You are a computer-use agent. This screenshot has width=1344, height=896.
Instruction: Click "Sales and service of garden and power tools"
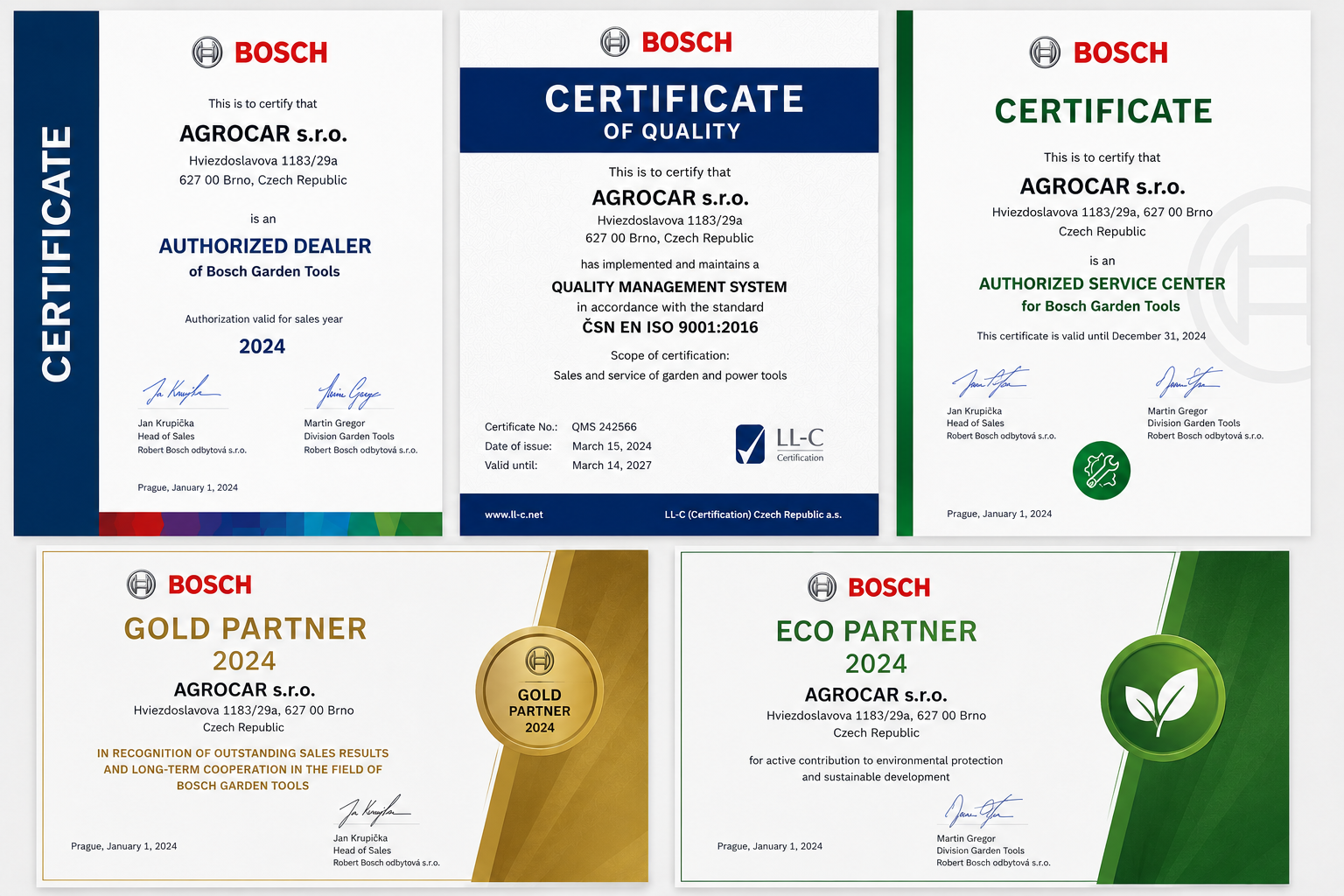[670, 375]
